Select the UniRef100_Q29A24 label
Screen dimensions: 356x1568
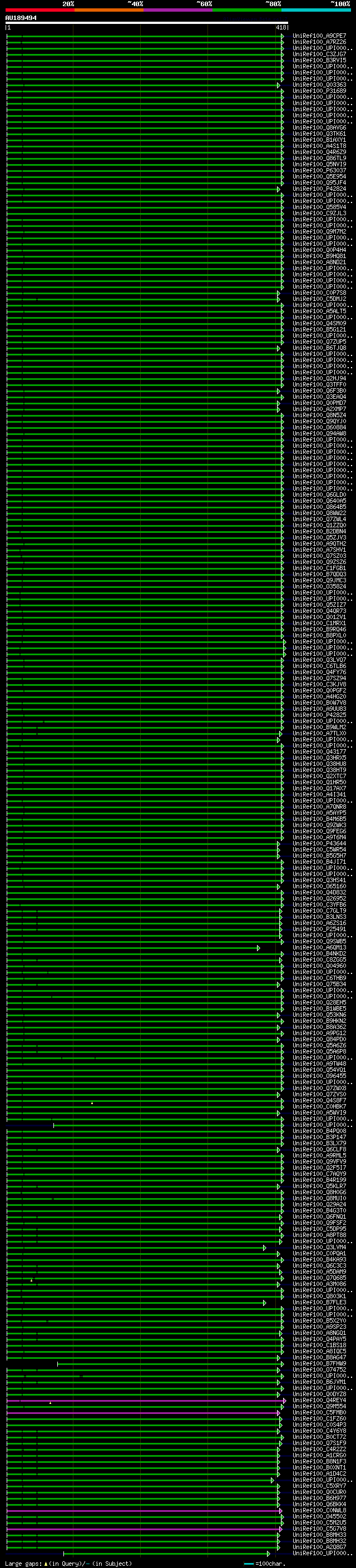pyautogui.click(x=319, y=1205)
